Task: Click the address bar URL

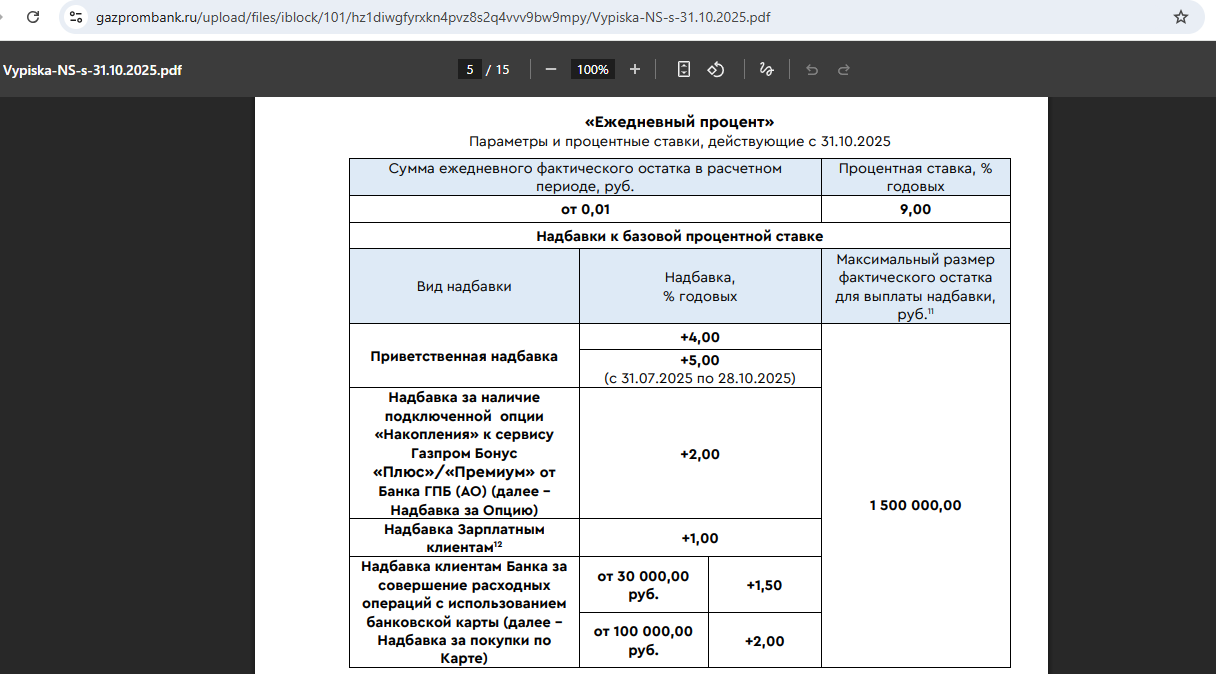Action: pyautogui.click(x=432, y=17)
